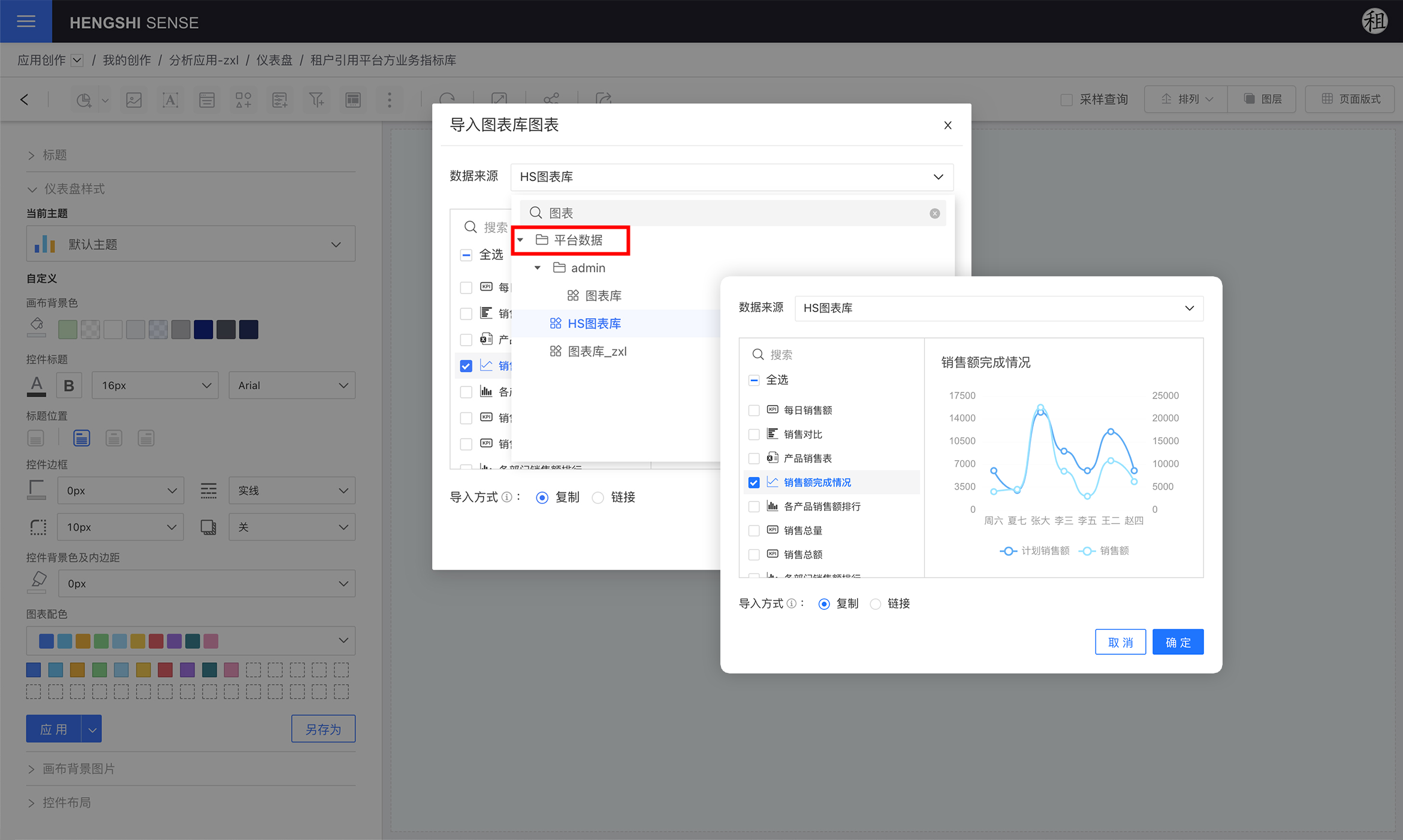Click the 取消 button

tap(1120, 642)
